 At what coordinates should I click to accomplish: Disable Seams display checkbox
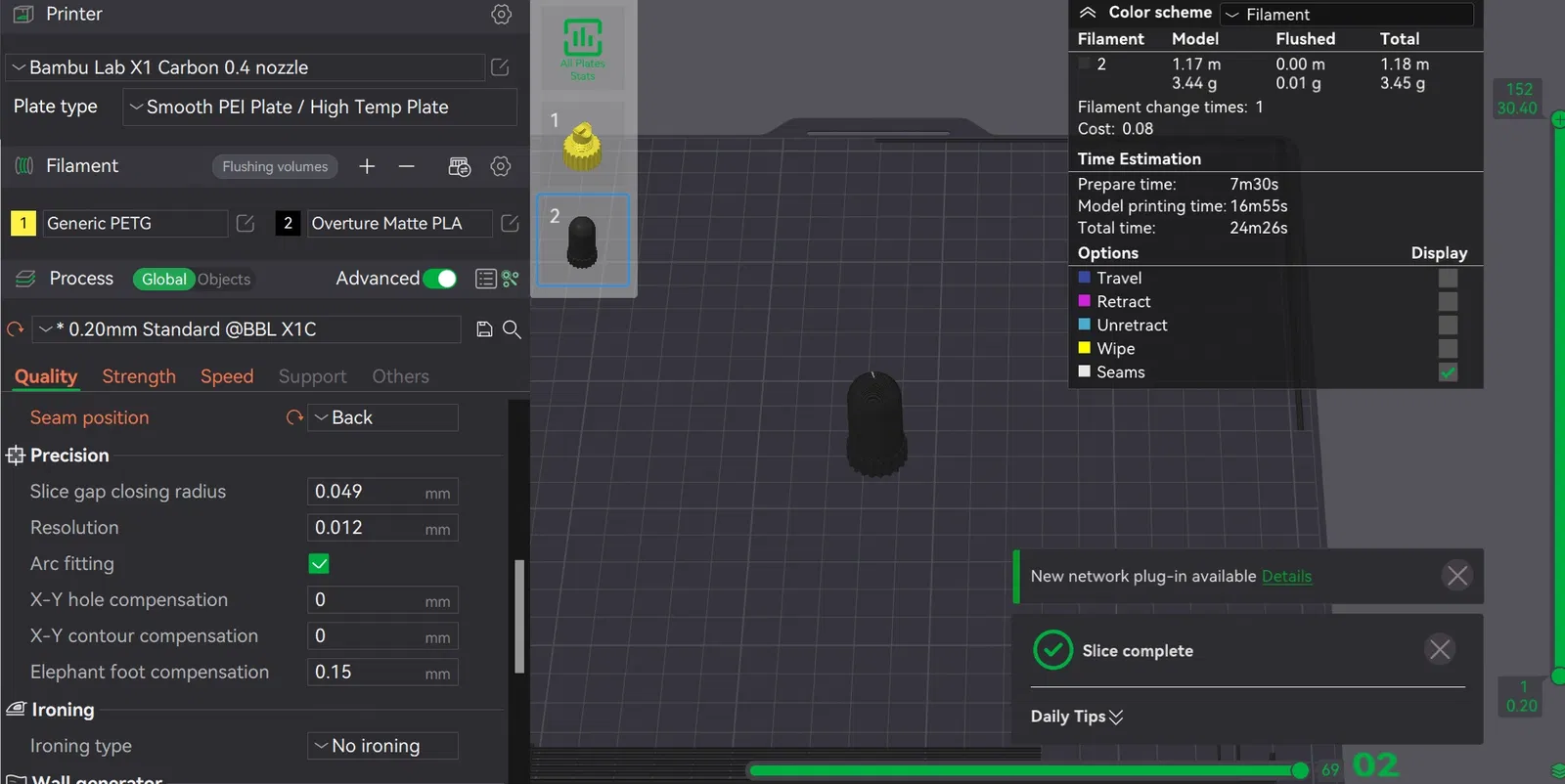click(x=1448, y=372)
